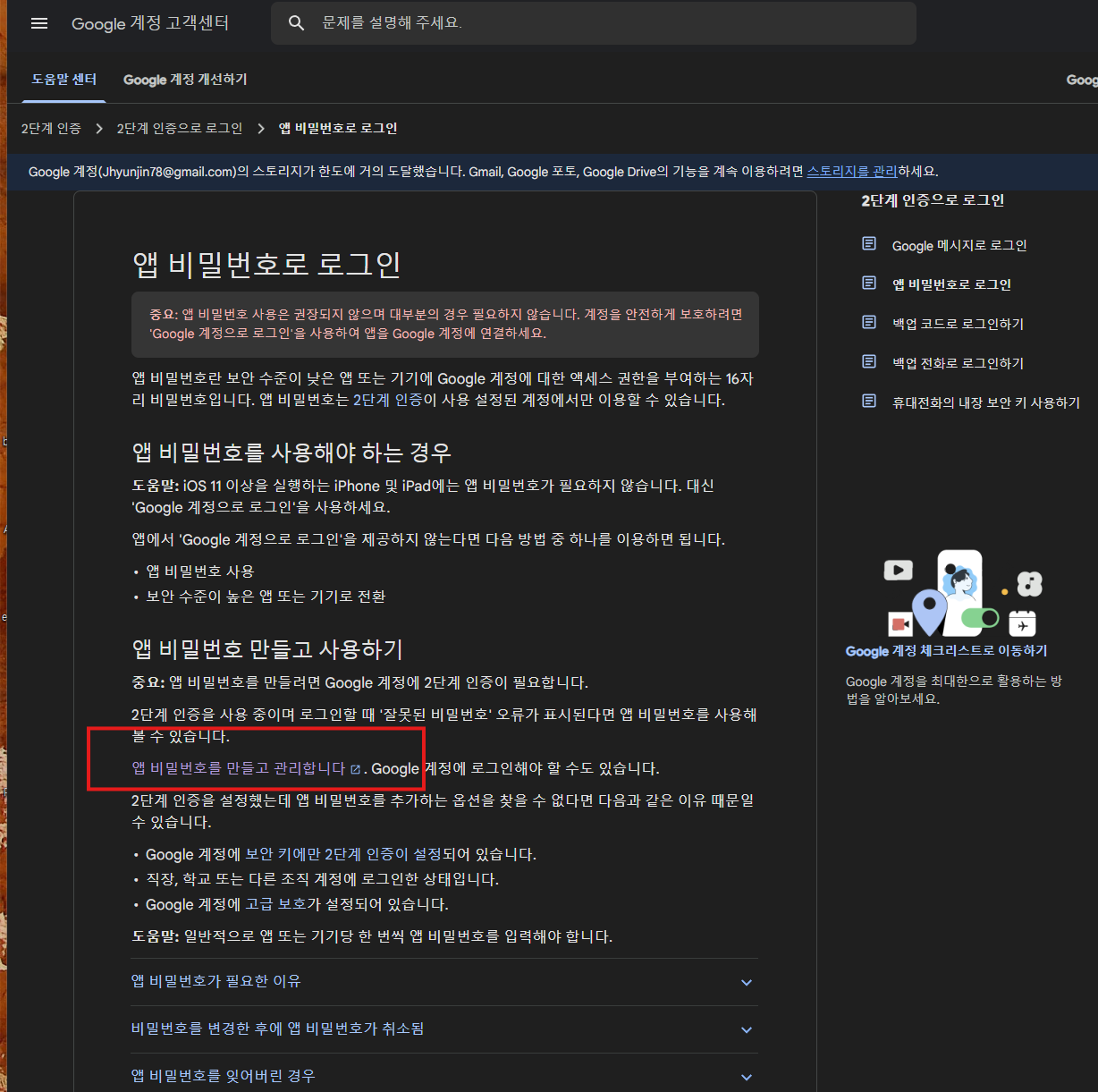Go to 2단계 인증으로 로그인 breadcrumb
The image size is (1098, 1092).
(180, 129)
